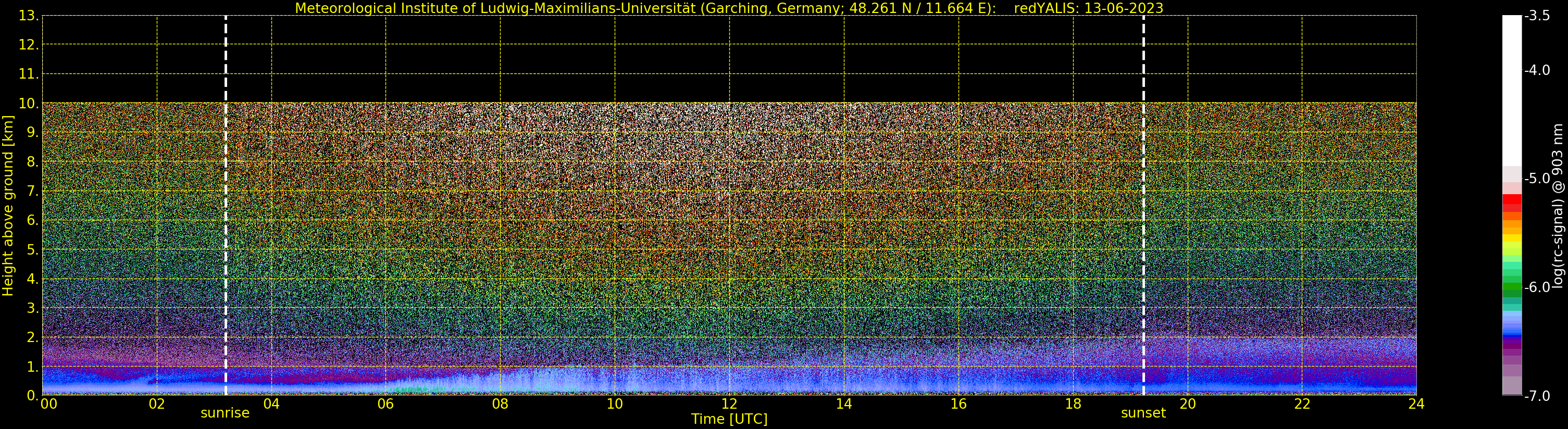Click the height axis tick label "4."
The width and height of the screenshot is (1568, 429).
(x=32, y=279)
